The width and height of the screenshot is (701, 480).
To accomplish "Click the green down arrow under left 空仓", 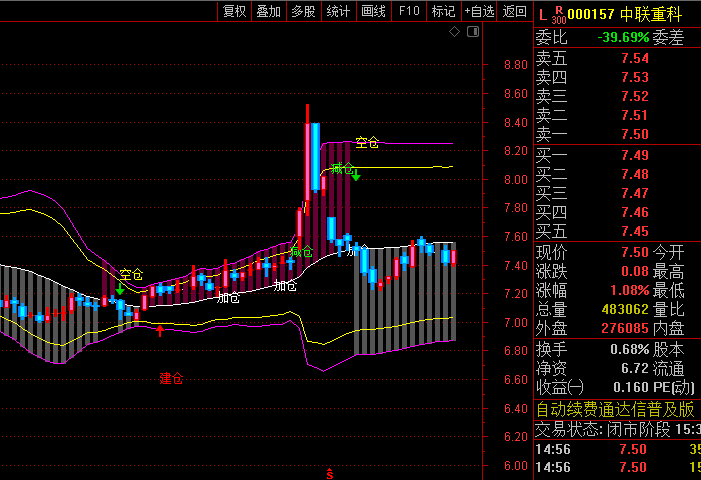I will point(120,289).
